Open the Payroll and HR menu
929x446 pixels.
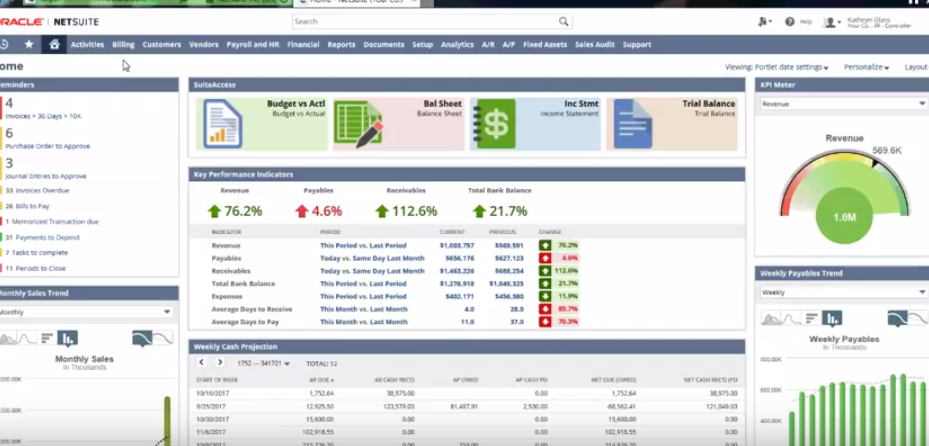point(253,44)
